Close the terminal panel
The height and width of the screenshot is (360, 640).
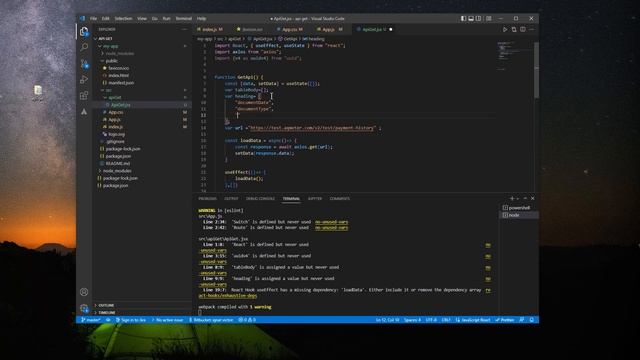point(532,198)
